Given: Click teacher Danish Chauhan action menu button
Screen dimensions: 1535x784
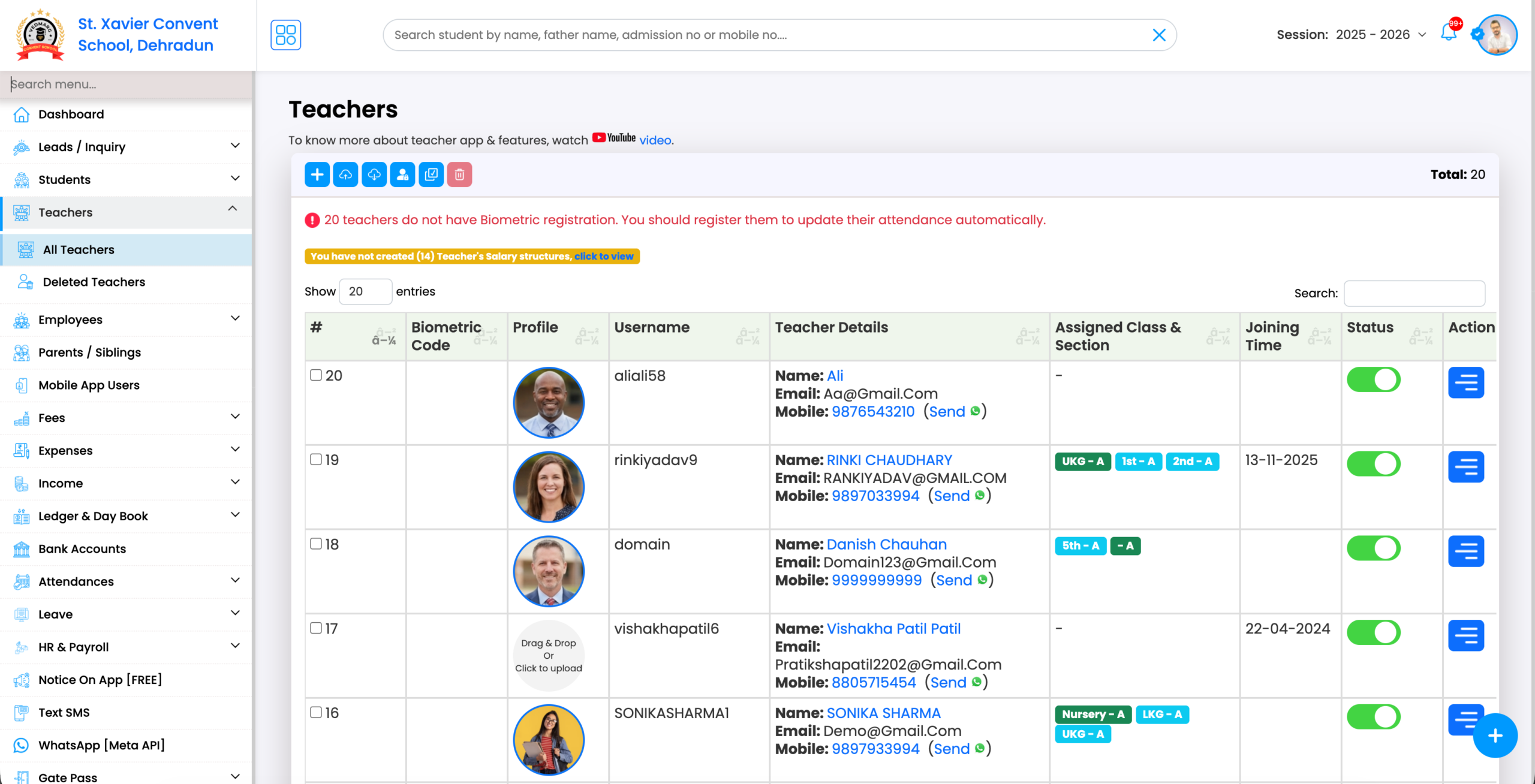Looking at the screenshot, I should point(1467,551).
